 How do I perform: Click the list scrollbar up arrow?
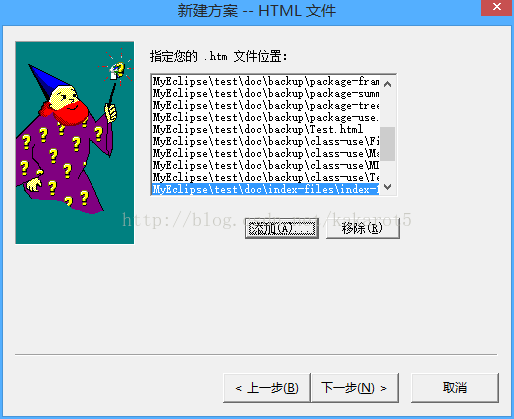point(387,84)
